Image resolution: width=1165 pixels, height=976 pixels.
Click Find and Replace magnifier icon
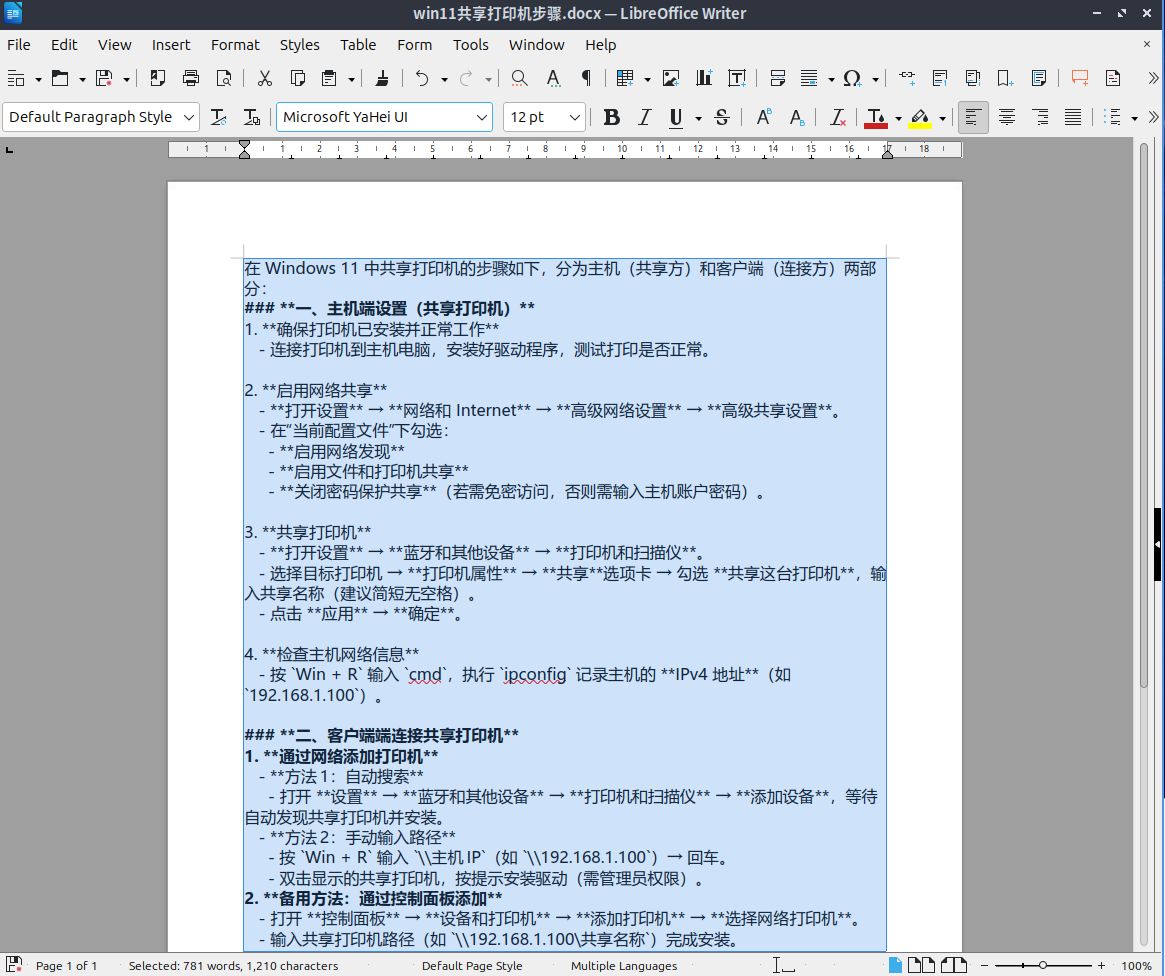click(x=519, y=78)
